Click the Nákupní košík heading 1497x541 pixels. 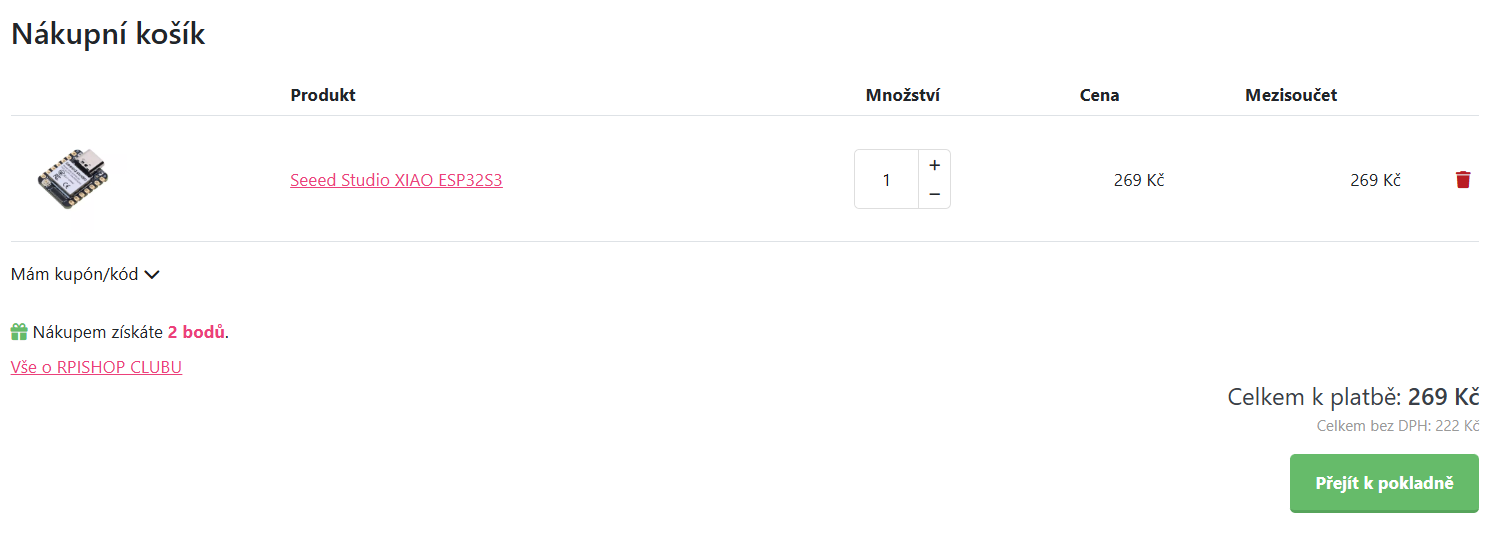pos(108,34)
